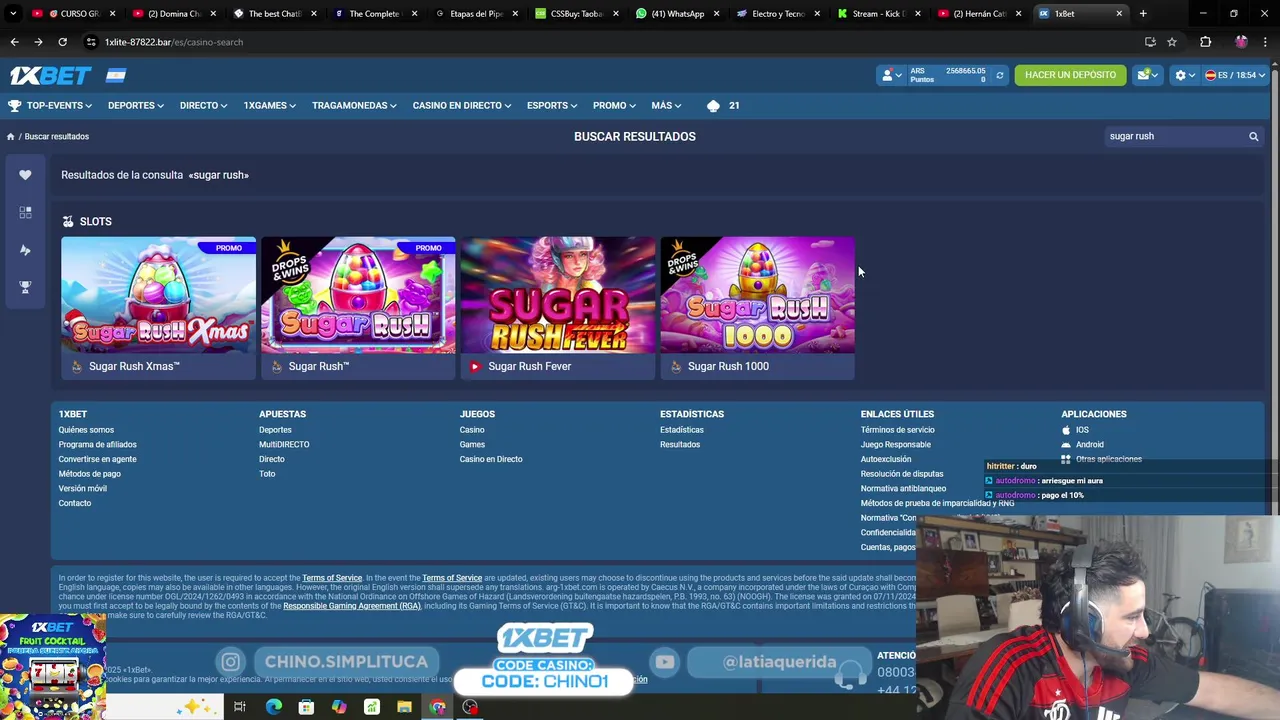Go forward in the browser
Viewport: 1280px width, 720px height.
38,42
